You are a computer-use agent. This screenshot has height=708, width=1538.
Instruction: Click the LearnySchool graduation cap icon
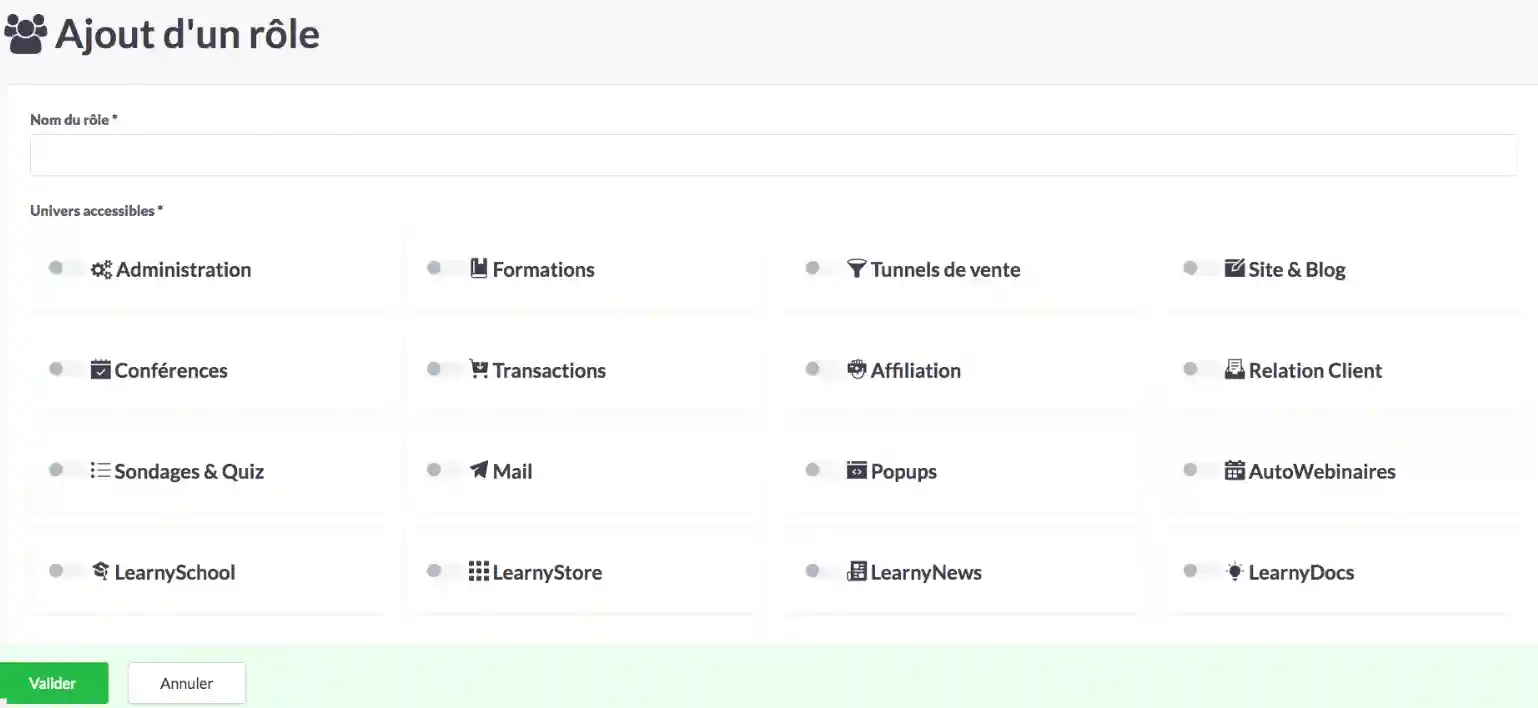(x=100, y=571)
